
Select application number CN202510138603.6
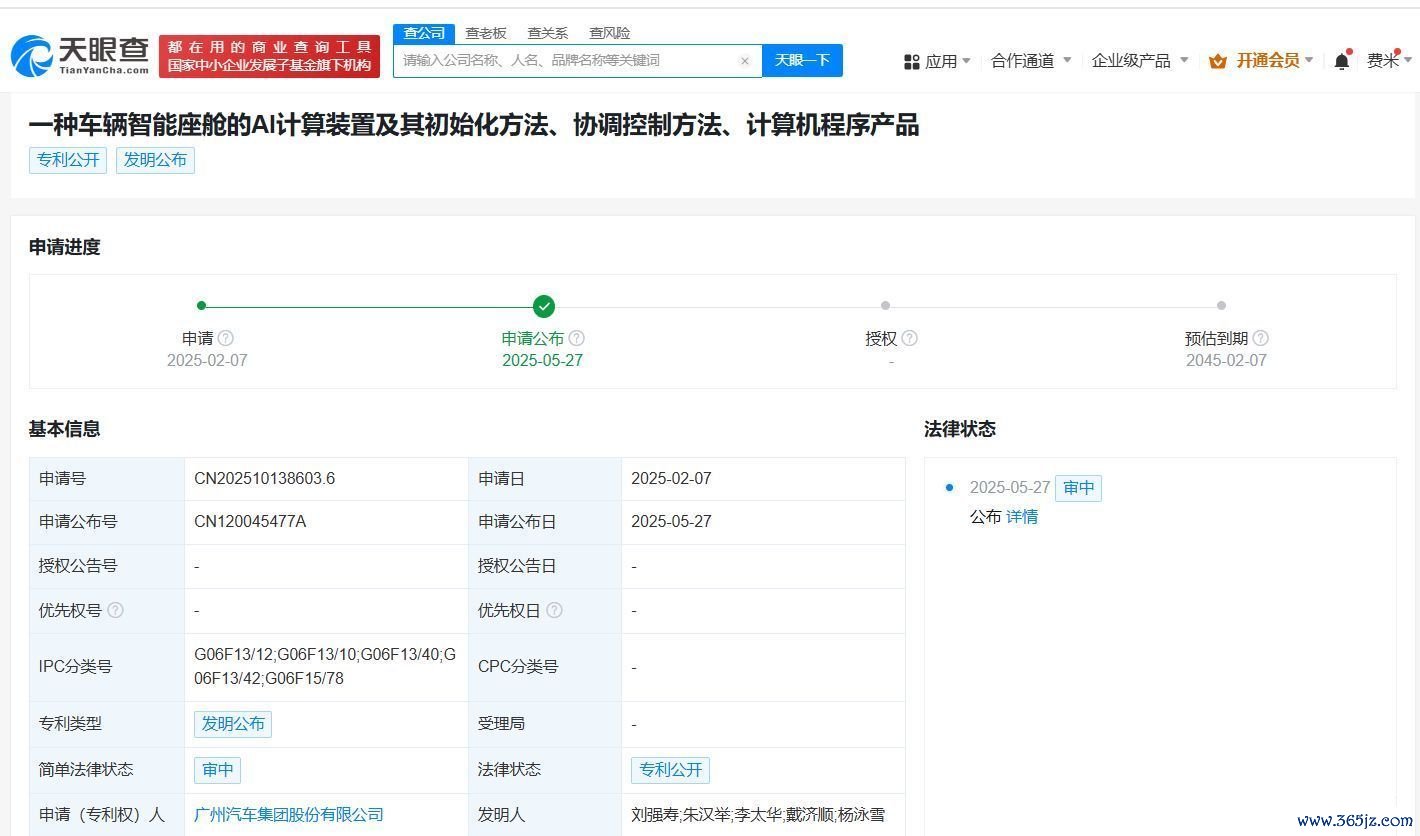pos(265,479)
